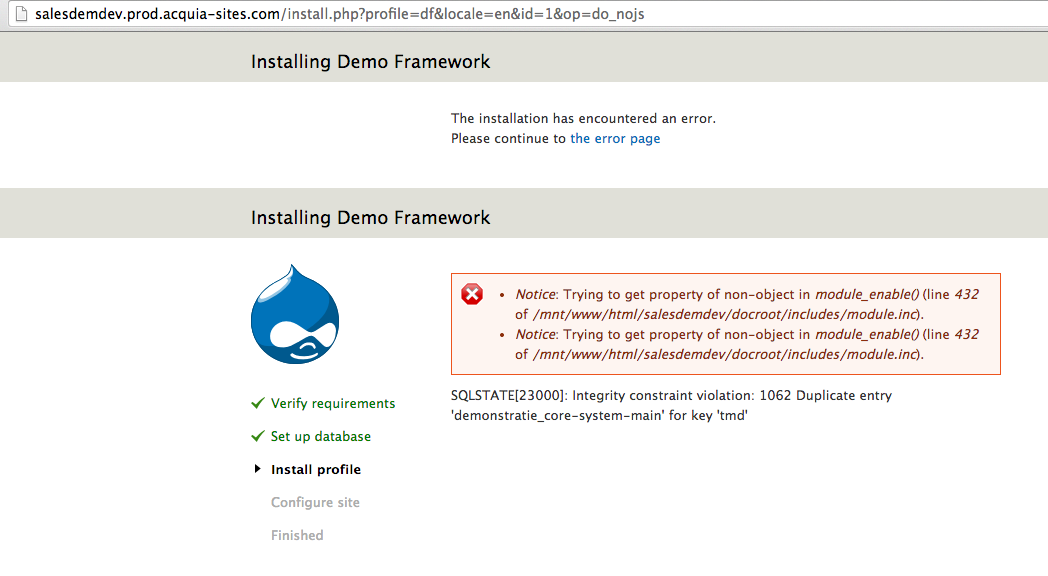1048x576 pixels.
Task: Select the Set up database step
Action: click(321, 437)
